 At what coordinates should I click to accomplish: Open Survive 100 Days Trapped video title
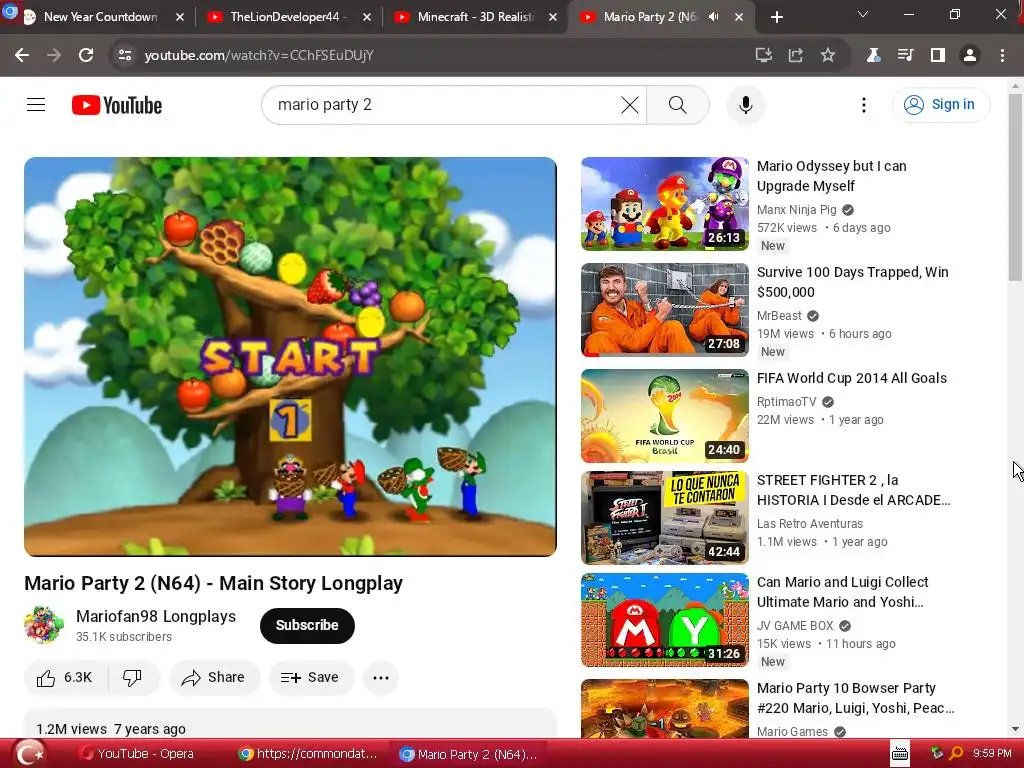point(852,282)
